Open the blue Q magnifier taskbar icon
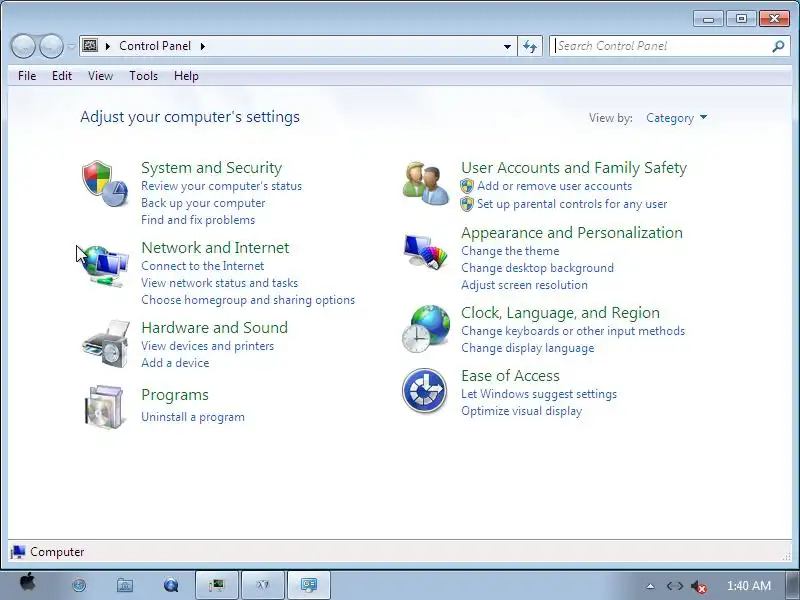The height and width of the screenshot is (600, 800). pyautogui.click(x=171, y=585)
